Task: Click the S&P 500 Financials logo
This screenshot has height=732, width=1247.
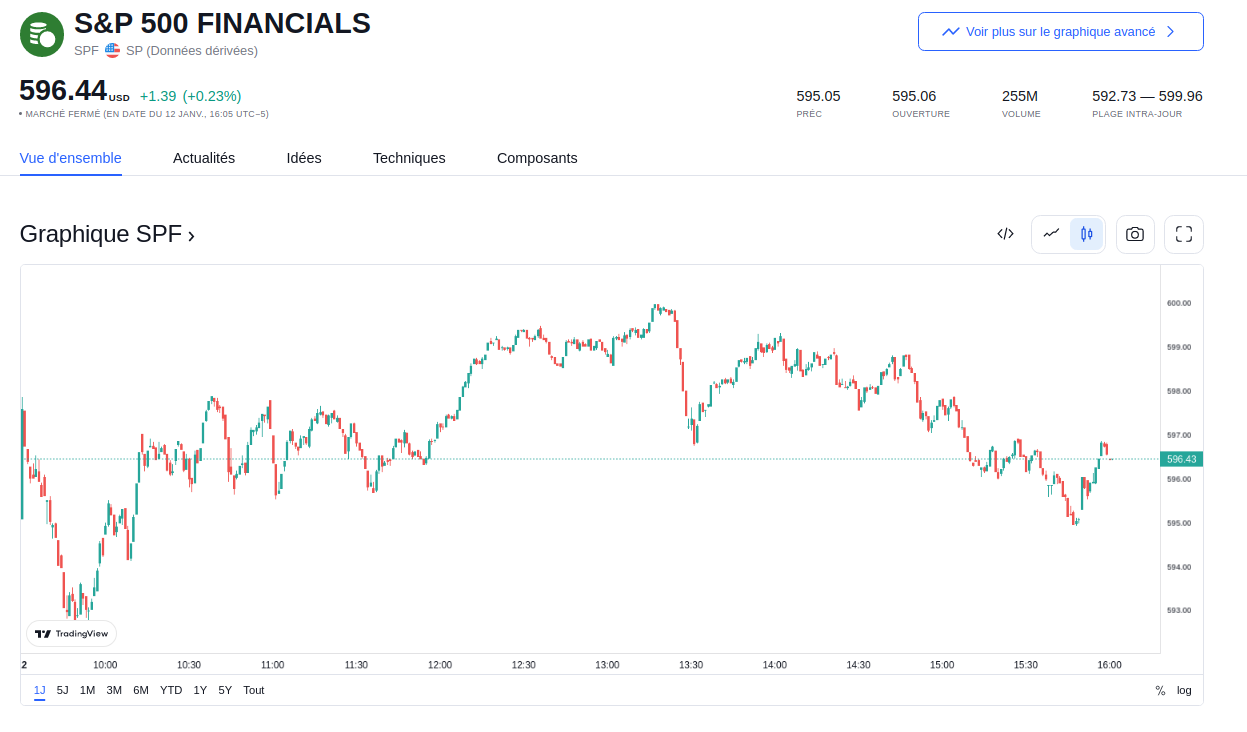Action: (42, 35)
